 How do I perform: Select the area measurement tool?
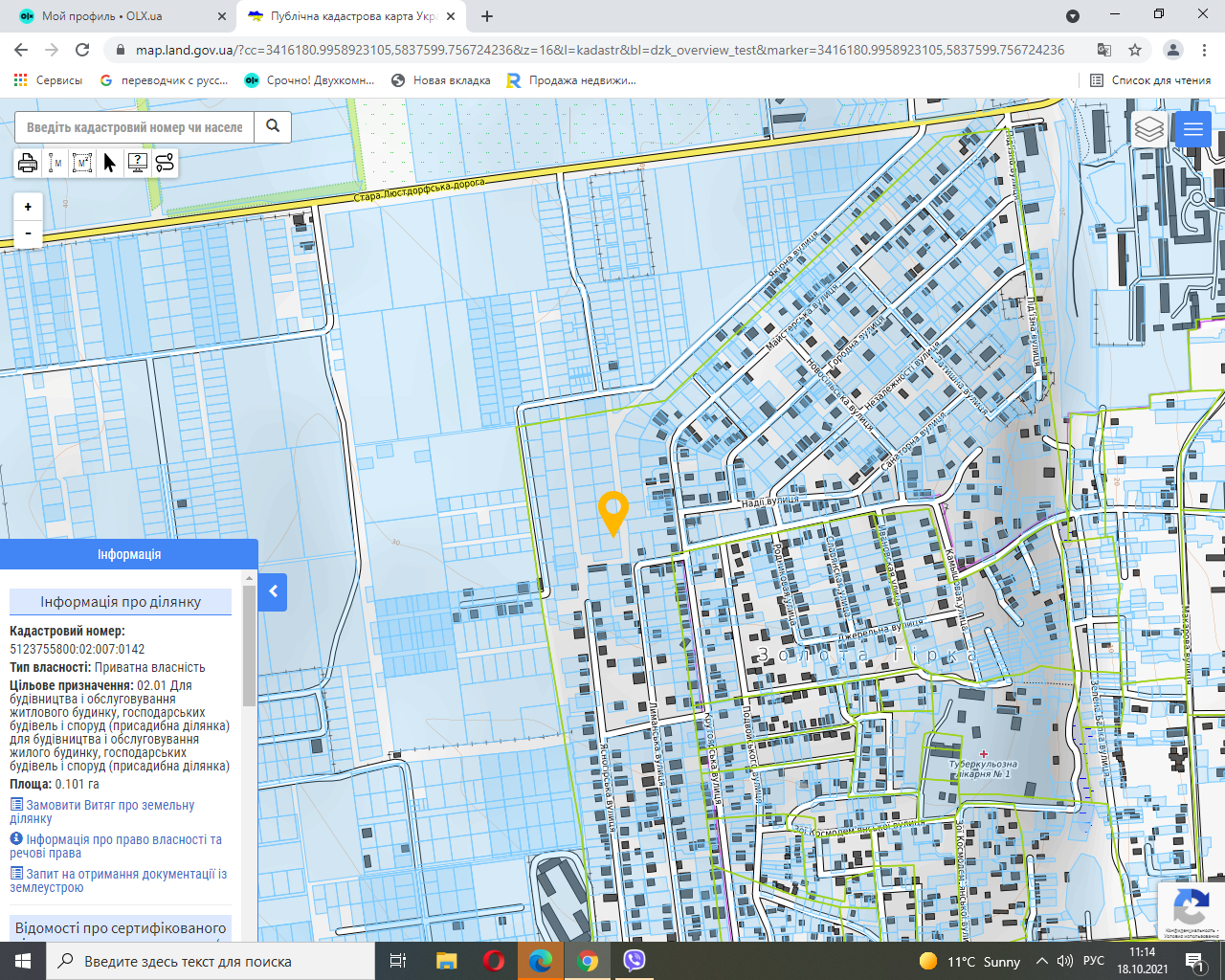[82, 163]
